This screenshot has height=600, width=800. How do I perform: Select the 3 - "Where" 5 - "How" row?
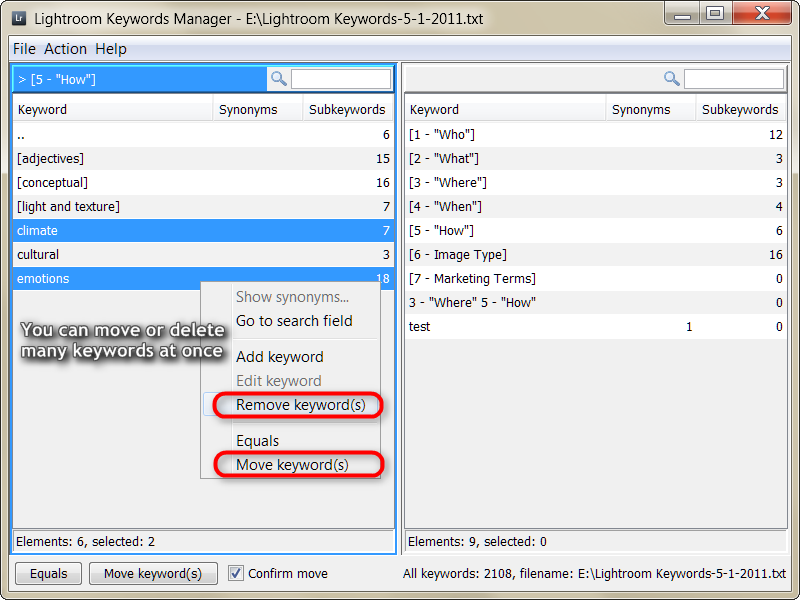tap(595, 303)
